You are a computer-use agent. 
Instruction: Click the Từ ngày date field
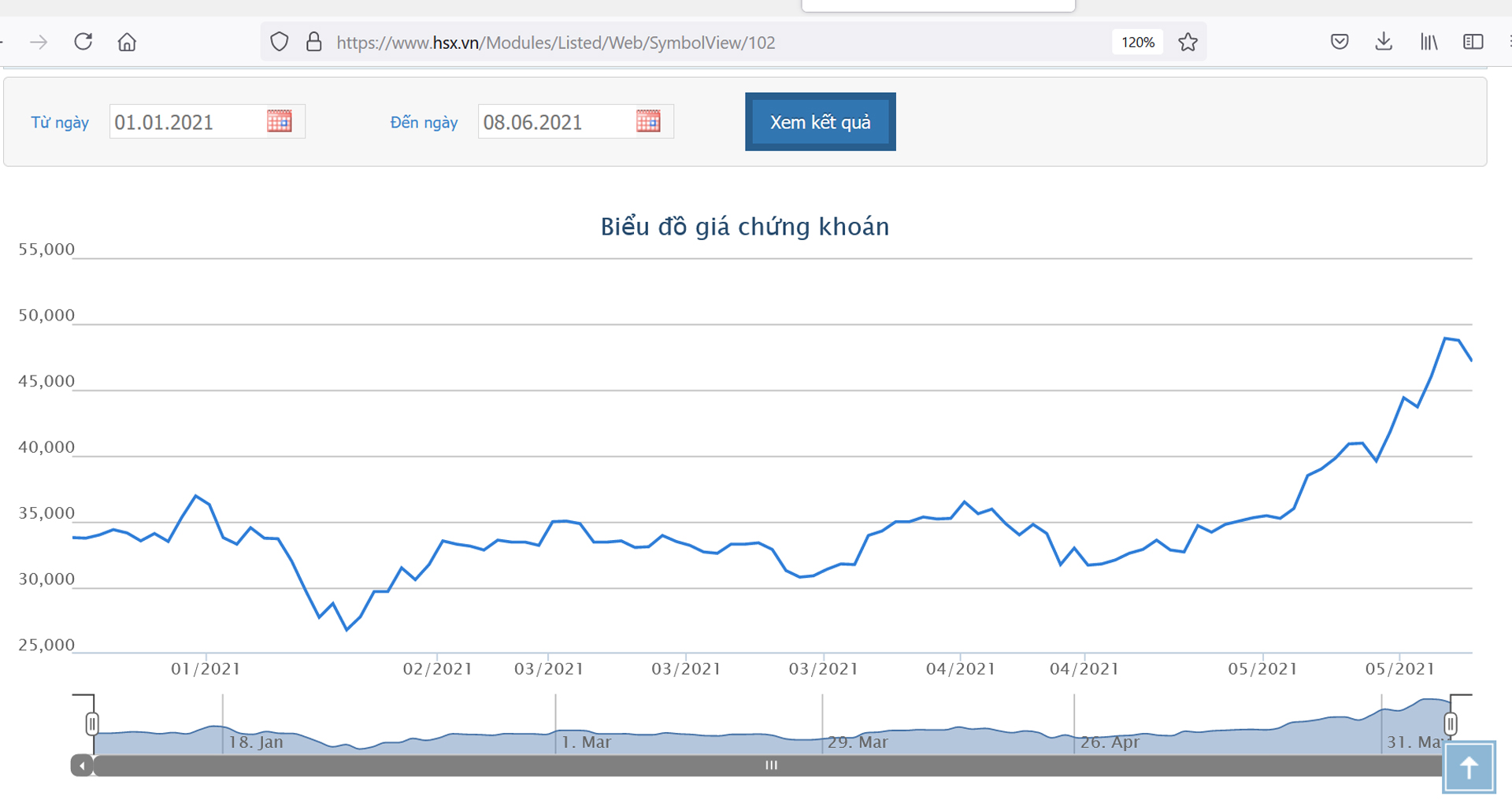(x=185, y=122)
